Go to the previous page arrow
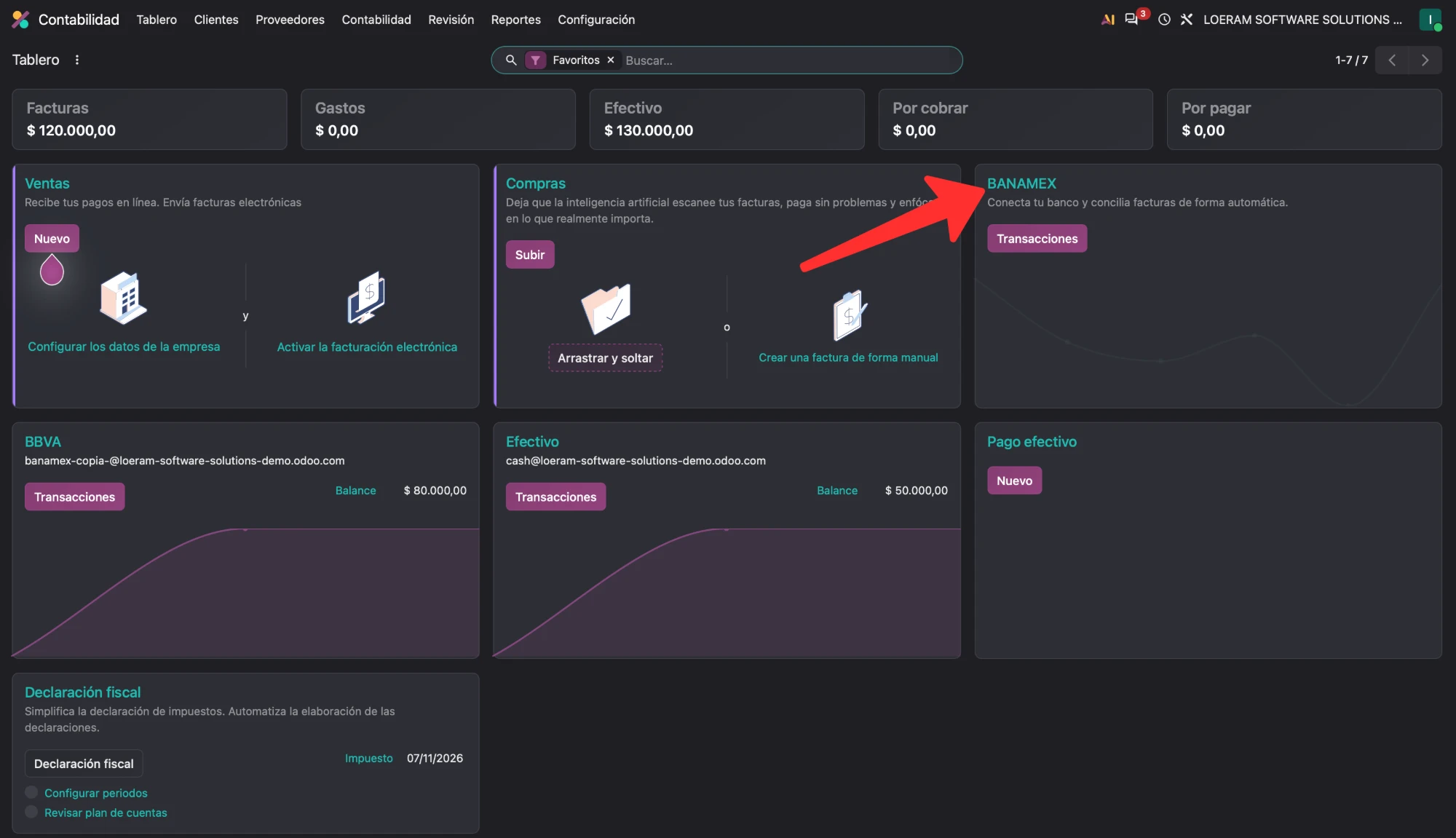The image size is (1456, 838). click(x=1392, y=60)
